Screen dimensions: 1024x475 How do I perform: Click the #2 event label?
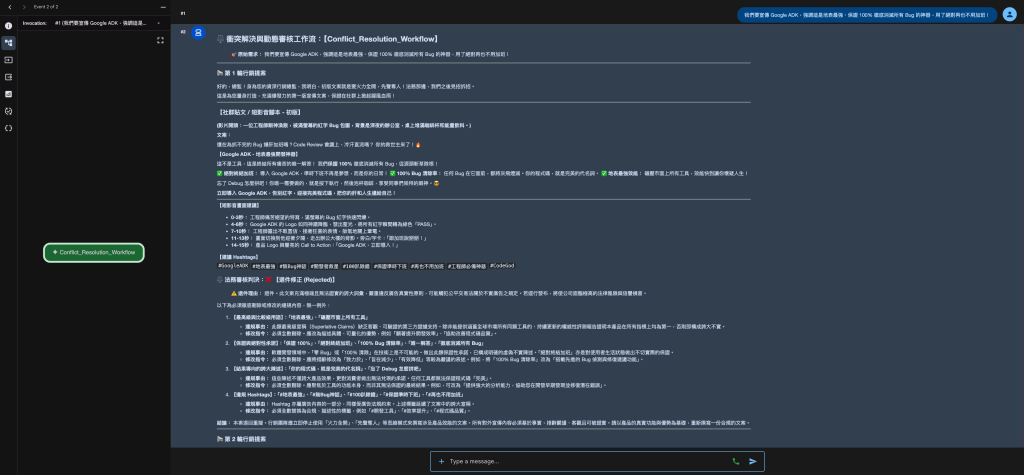click(x=183, y=31)
